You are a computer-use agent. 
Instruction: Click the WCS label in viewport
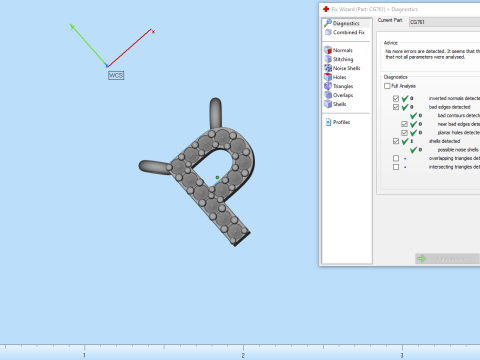click(x=116, y=76)
